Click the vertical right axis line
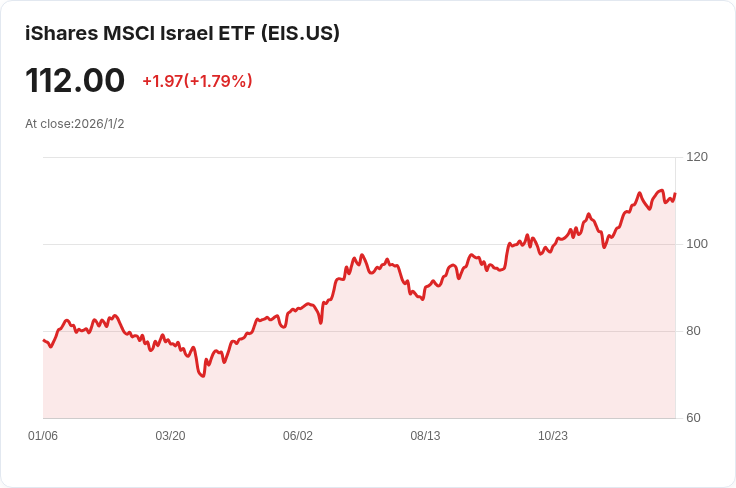This screenshot has height=488, width=736. coord(676,300)
